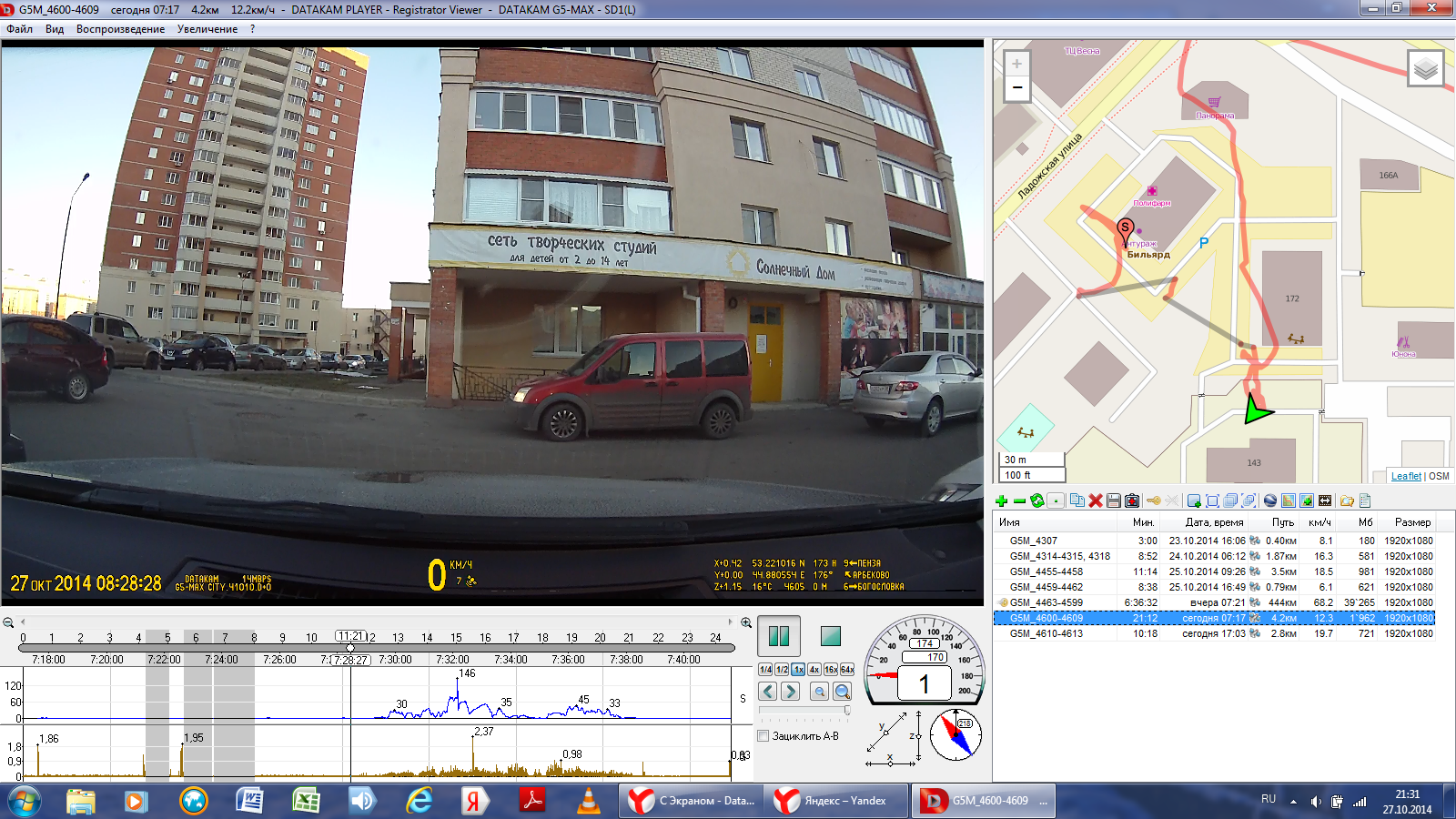Open the Увеличение menu
This screenshot has width=1456, height=819.
coord(207,29)
